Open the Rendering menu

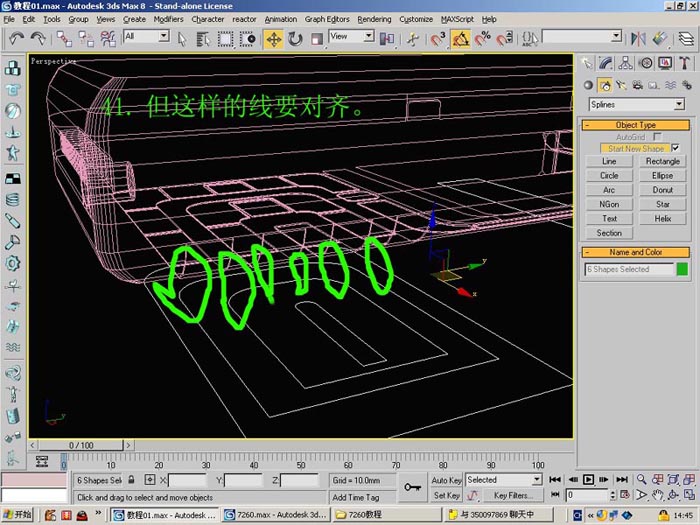click(374, 19)
